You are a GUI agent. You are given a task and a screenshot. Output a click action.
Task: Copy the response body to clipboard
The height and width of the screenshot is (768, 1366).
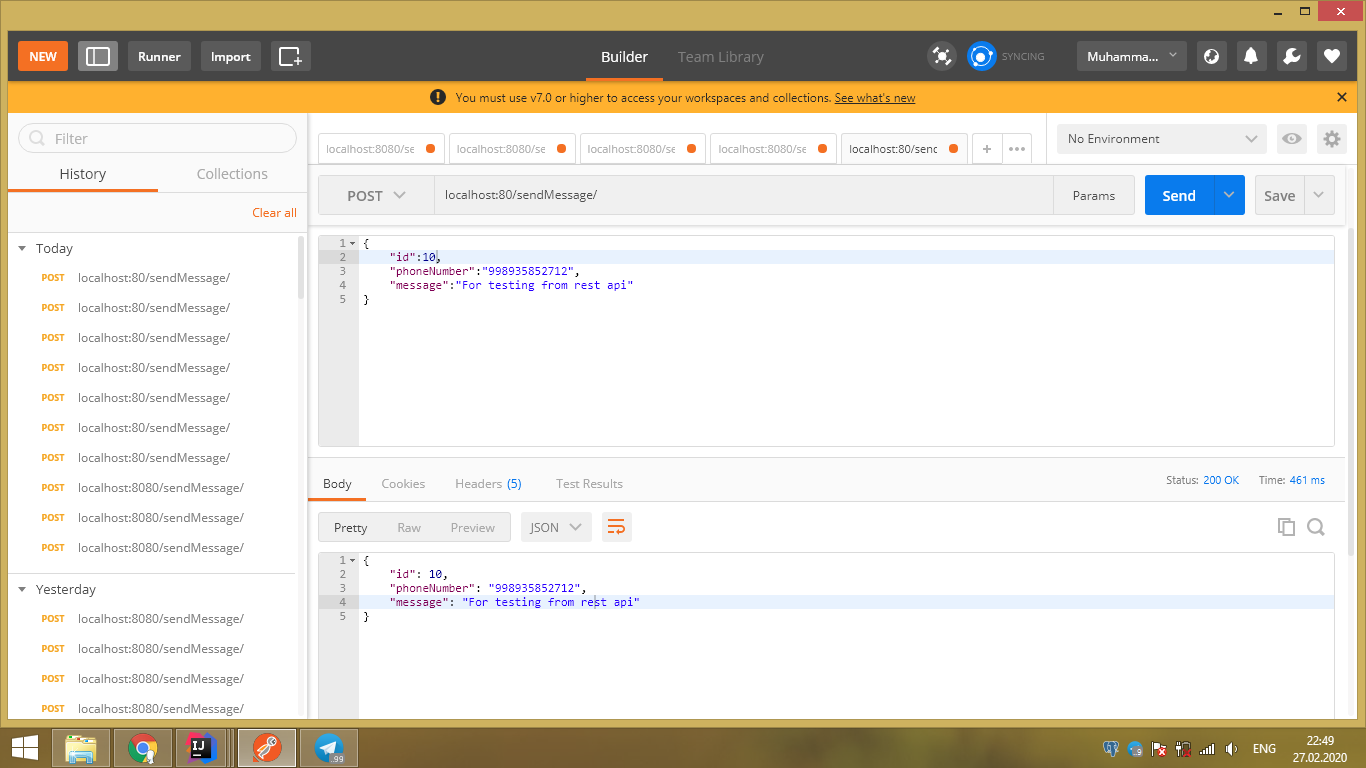tap(1286, 527)
